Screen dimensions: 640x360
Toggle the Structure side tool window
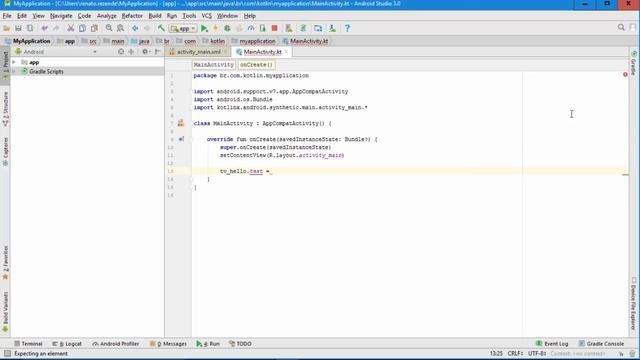[5, 109]
